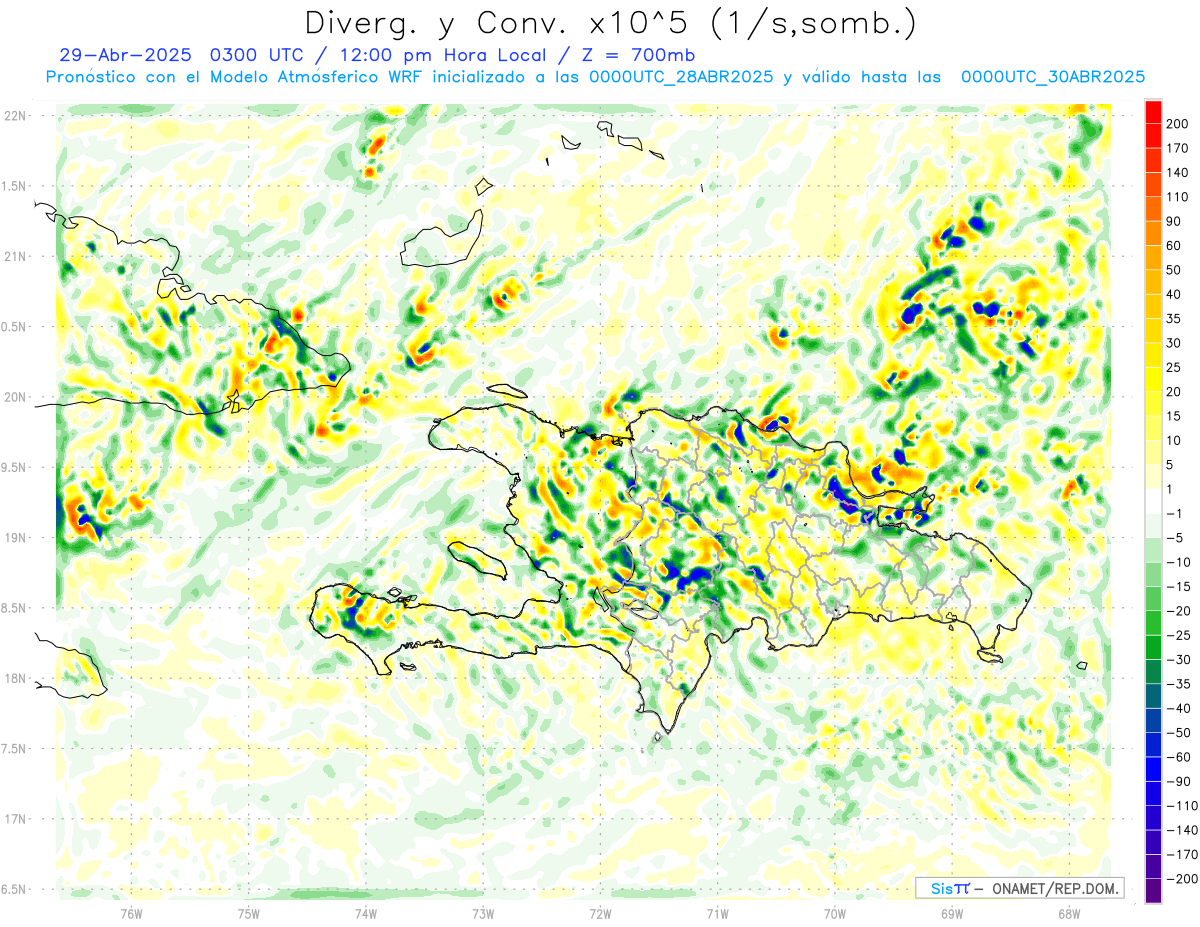
Task: Click the '22N' latitude axis label
Action: click(x=15, y=115)
